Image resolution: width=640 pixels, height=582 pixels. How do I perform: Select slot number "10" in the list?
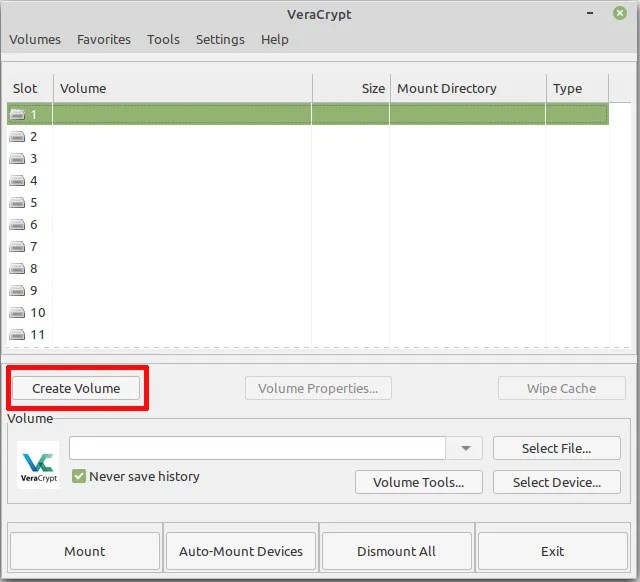38,313
